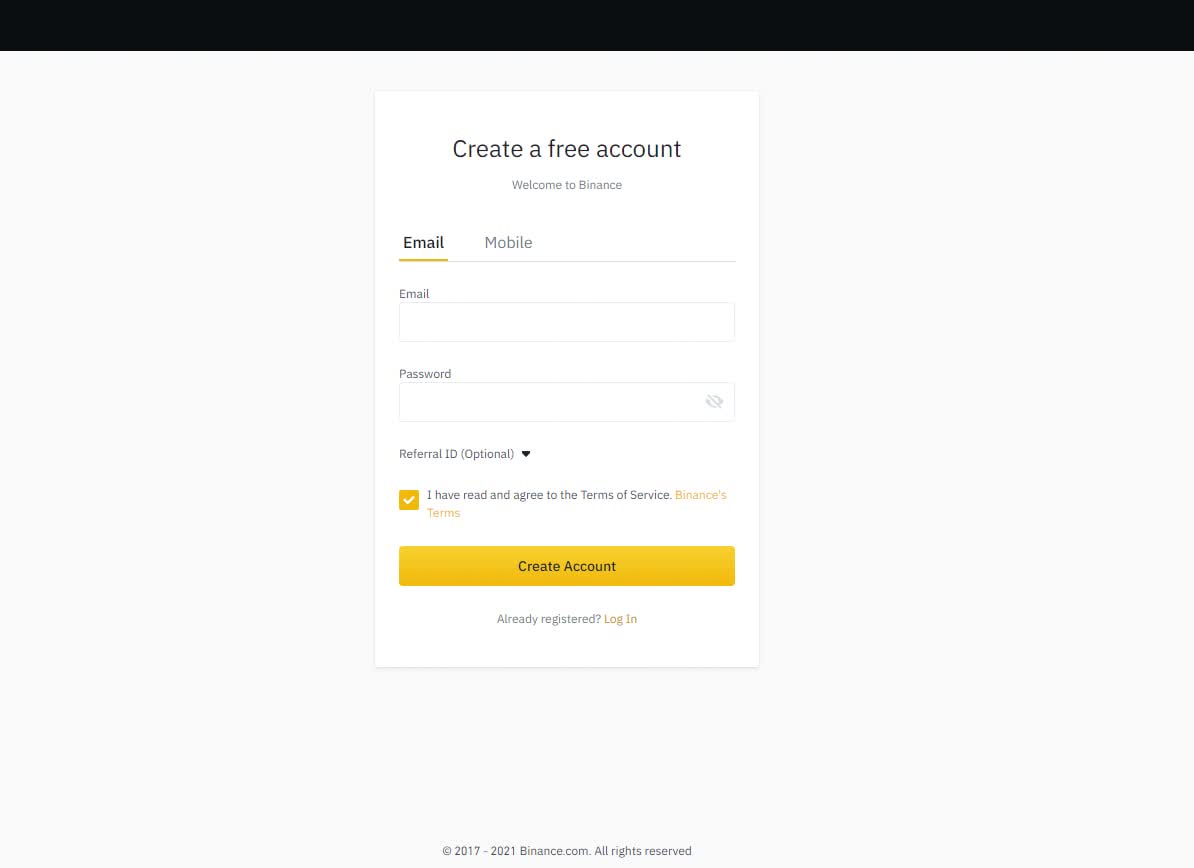Select the Email registration tab
Screen dimensions: 1194x868
tap(423, 243)
